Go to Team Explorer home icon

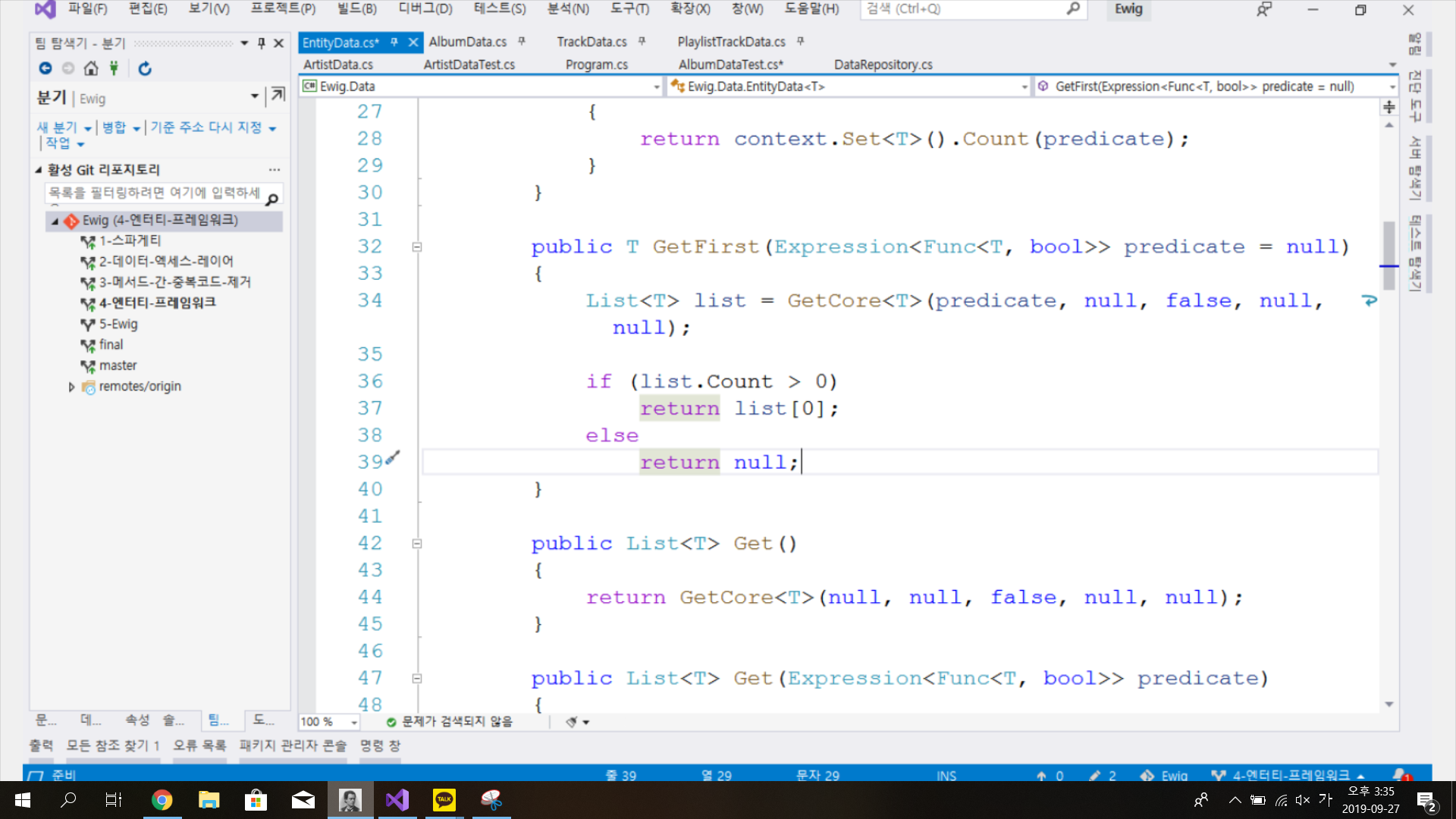coord(91,68)
